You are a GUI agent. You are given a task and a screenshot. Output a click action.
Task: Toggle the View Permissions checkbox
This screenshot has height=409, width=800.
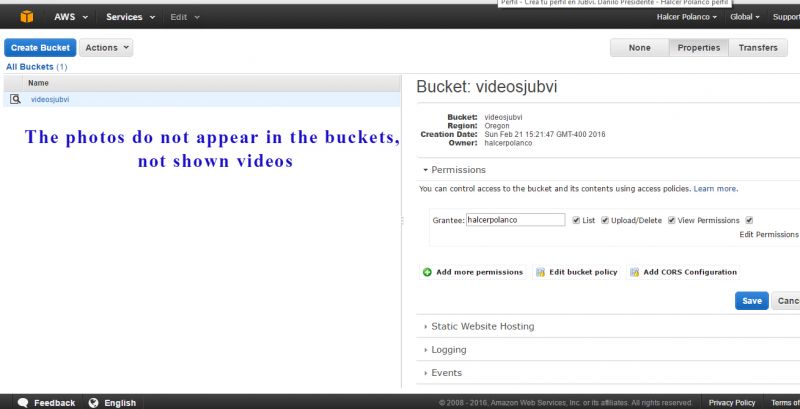(671, 220)
